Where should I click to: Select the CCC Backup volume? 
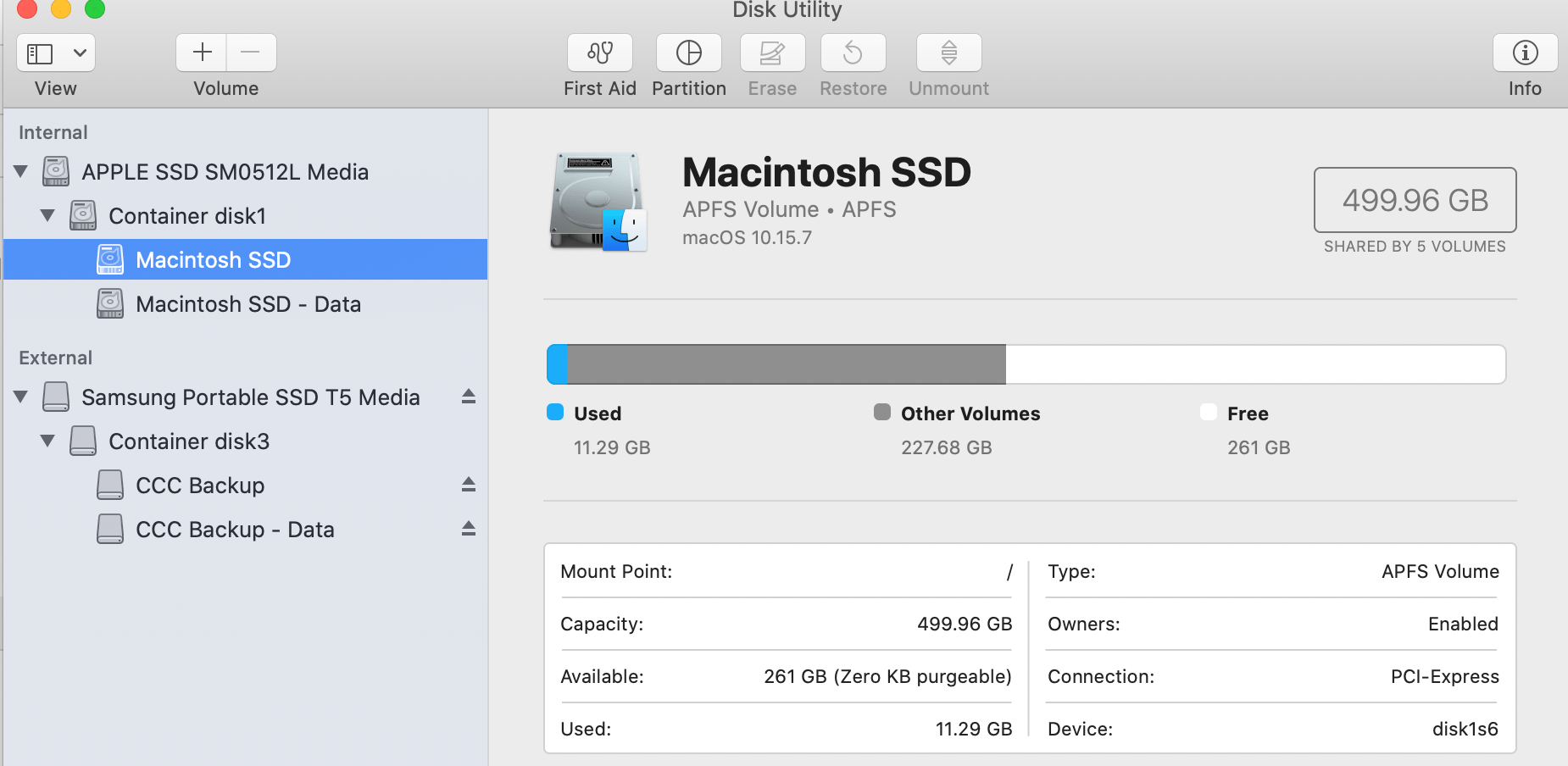[246, 486]
